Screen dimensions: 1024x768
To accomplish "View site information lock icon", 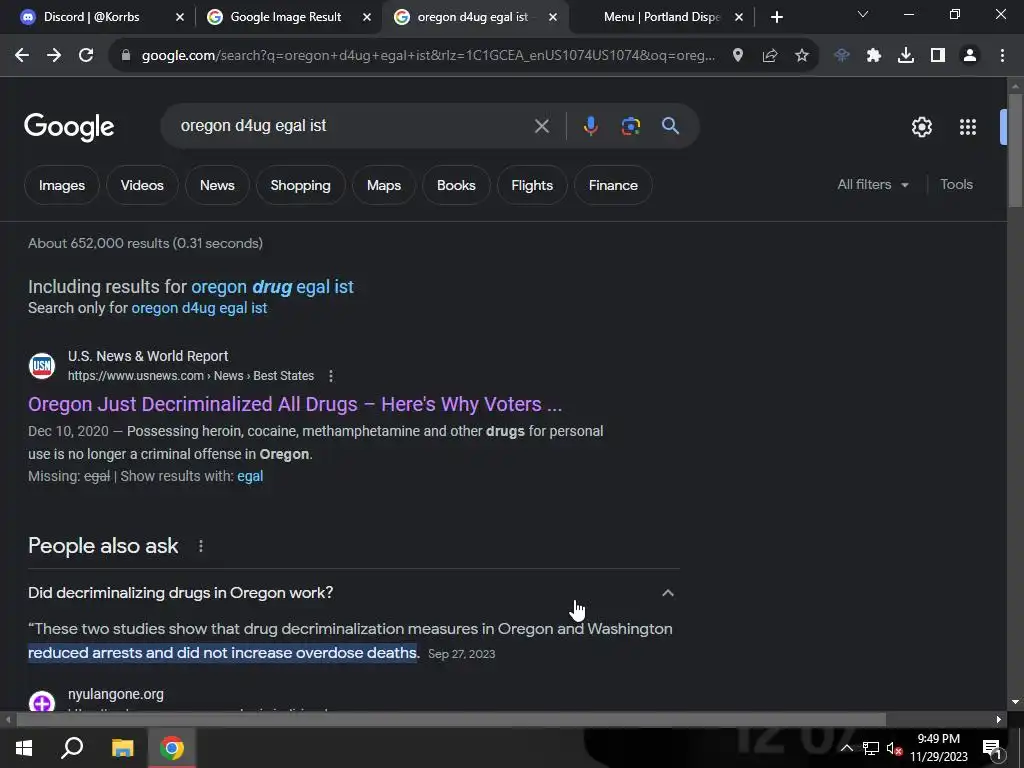I will 126,56.
